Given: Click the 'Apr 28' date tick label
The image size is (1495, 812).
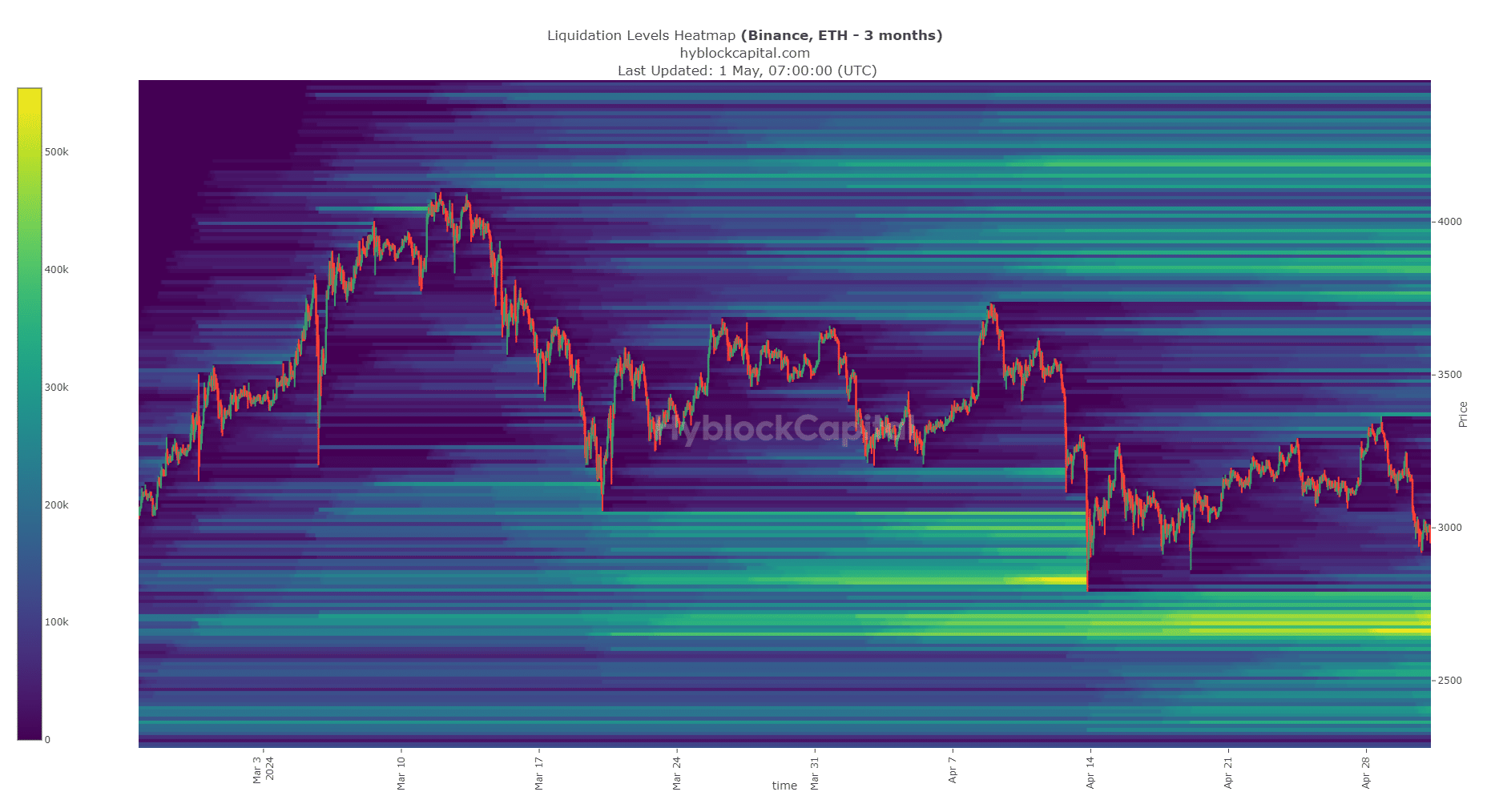Looking at the screenshot, I should pos(1365,773).
